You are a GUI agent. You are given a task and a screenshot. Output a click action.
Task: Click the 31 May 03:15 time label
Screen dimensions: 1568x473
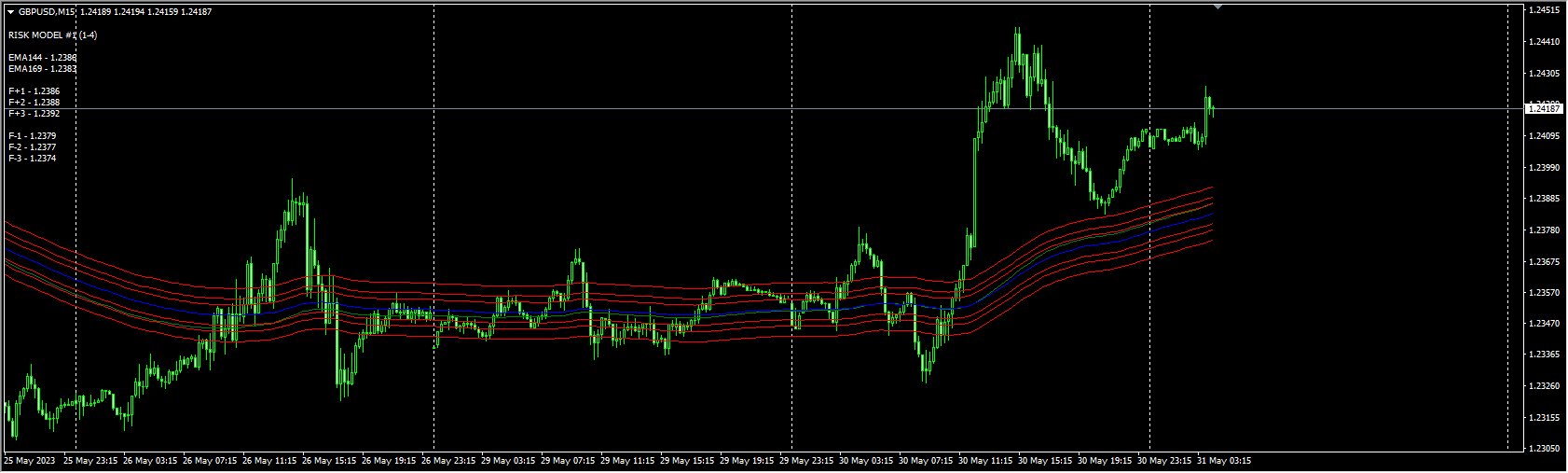1224,461
